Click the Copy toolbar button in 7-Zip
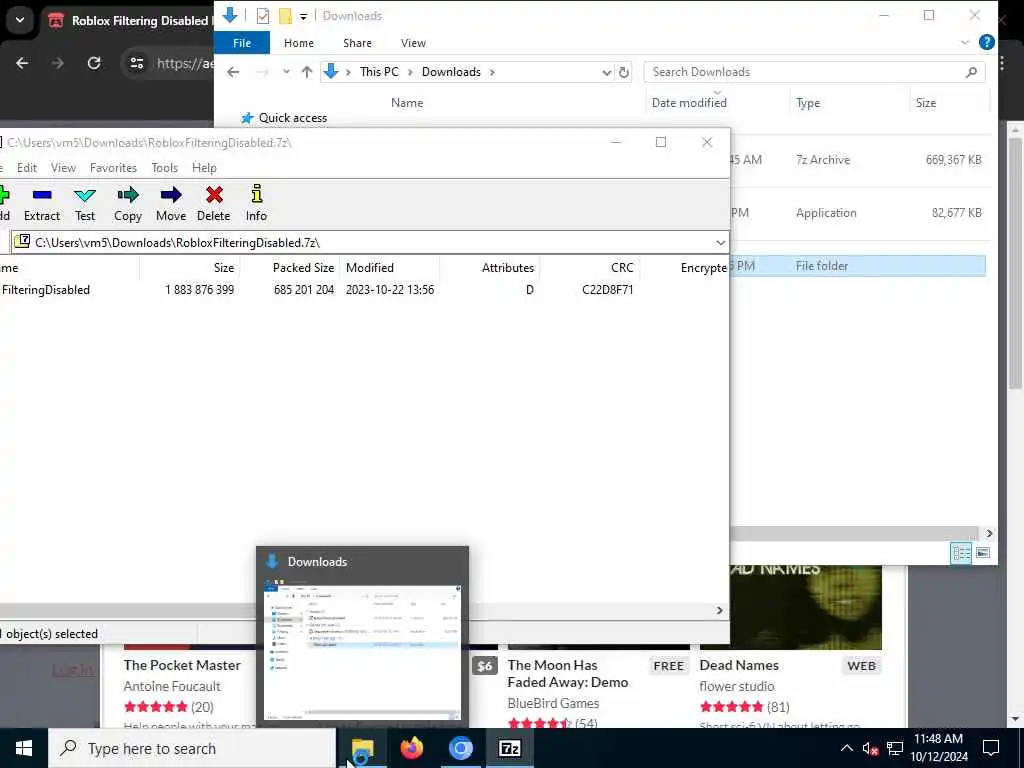 (x=128, y=204)
